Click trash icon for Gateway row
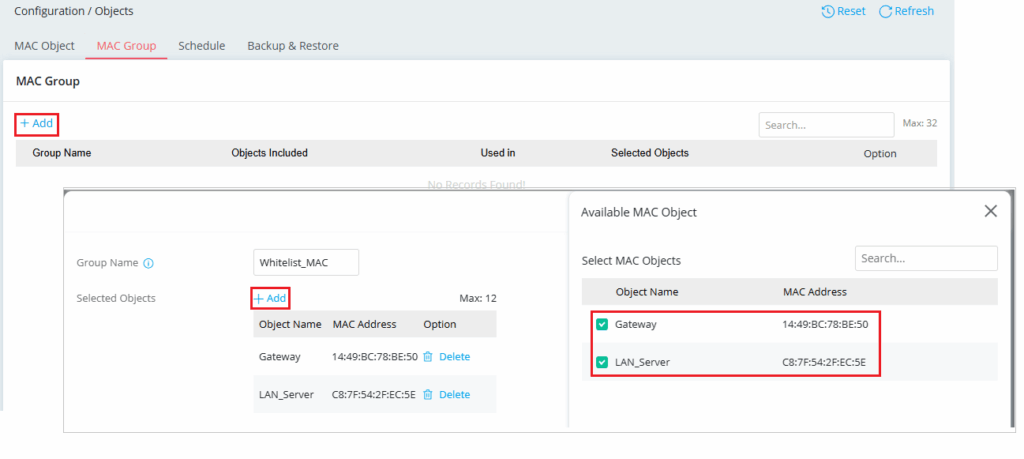 coord(428,356)
